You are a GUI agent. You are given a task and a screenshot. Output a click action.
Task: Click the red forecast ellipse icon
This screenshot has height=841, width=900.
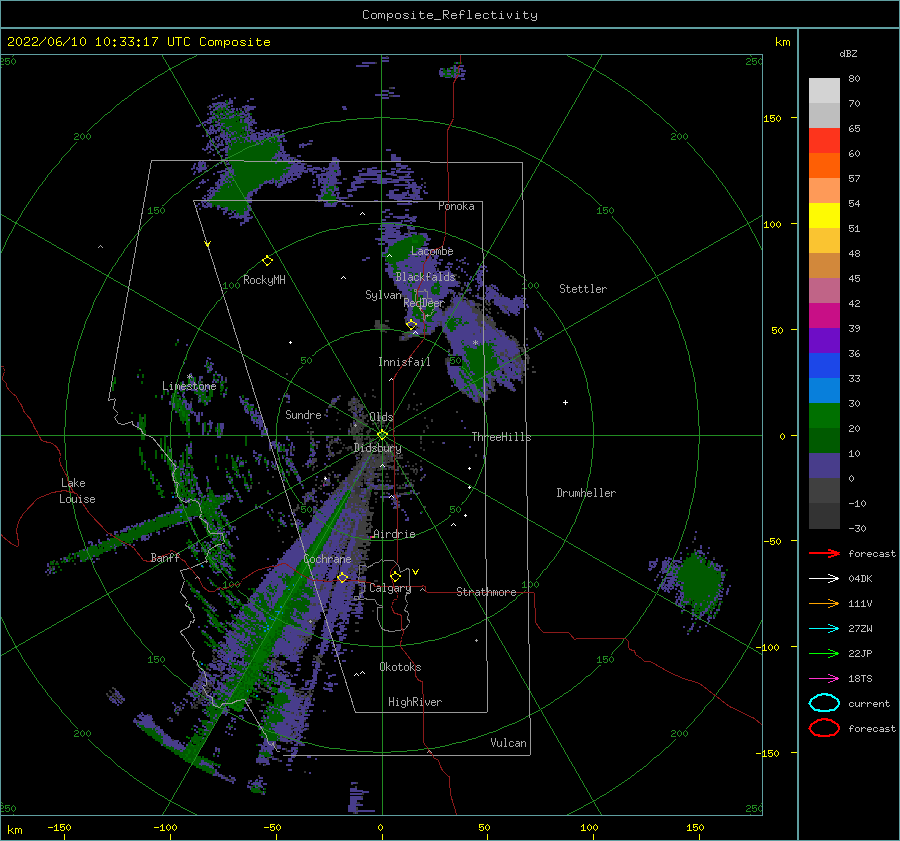824,728
